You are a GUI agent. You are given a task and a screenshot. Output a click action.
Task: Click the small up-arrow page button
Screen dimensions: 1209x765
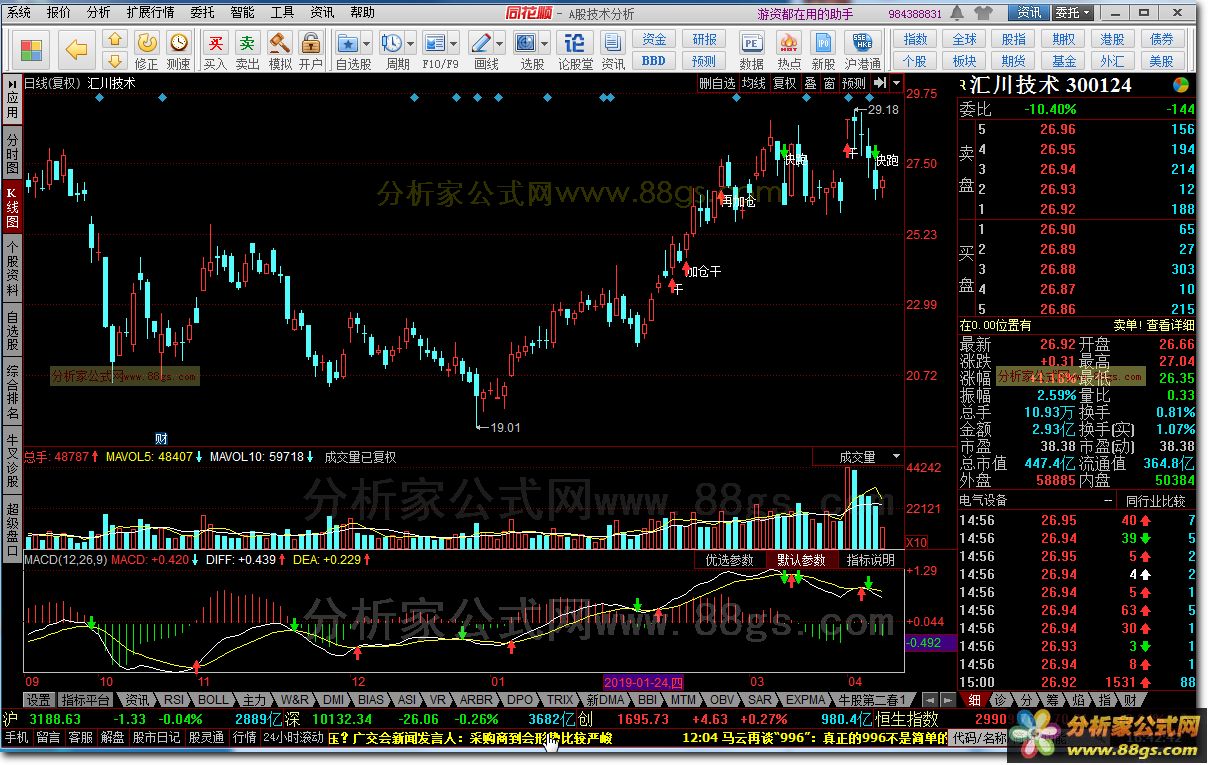(114, 40)
